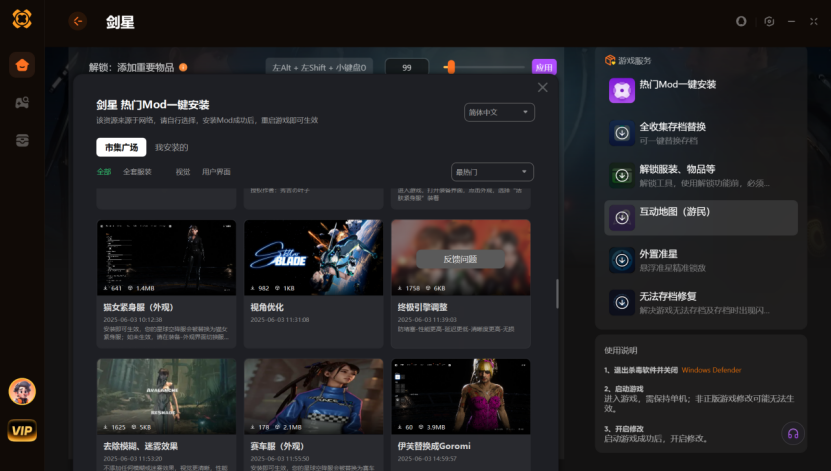Open the user avatar profile
The image size is (831, 471).
[22, 392]
